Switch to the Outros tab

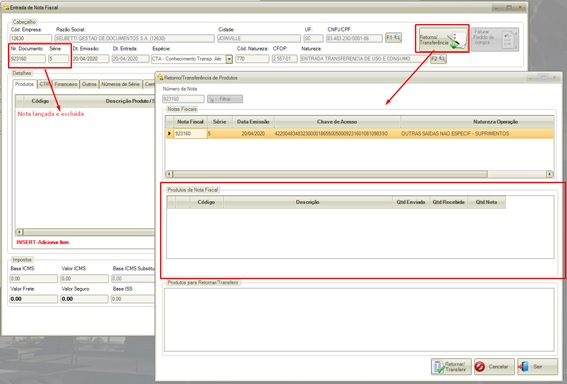(x=89, y=84)
